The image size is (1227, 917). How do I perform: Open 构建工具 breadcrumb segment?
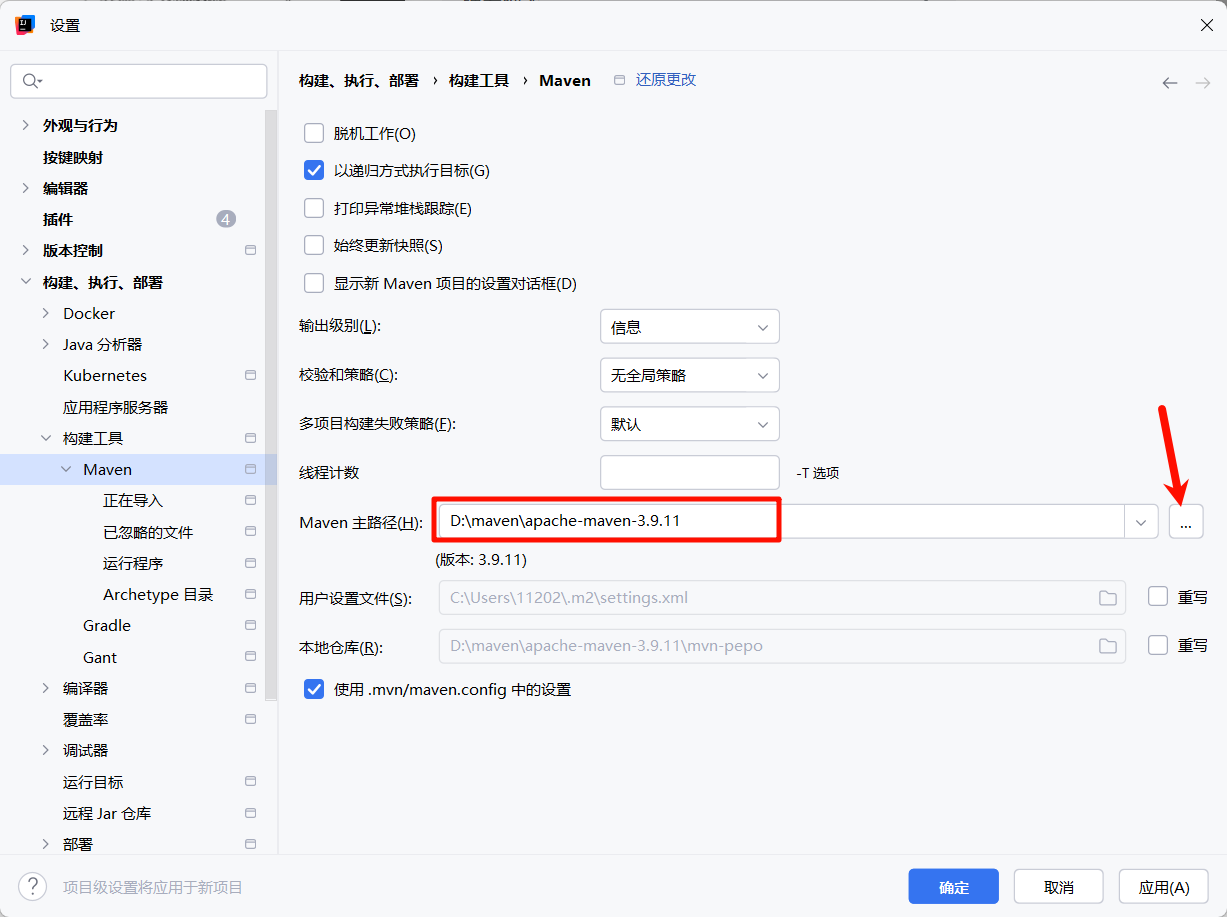click(479, 80)
